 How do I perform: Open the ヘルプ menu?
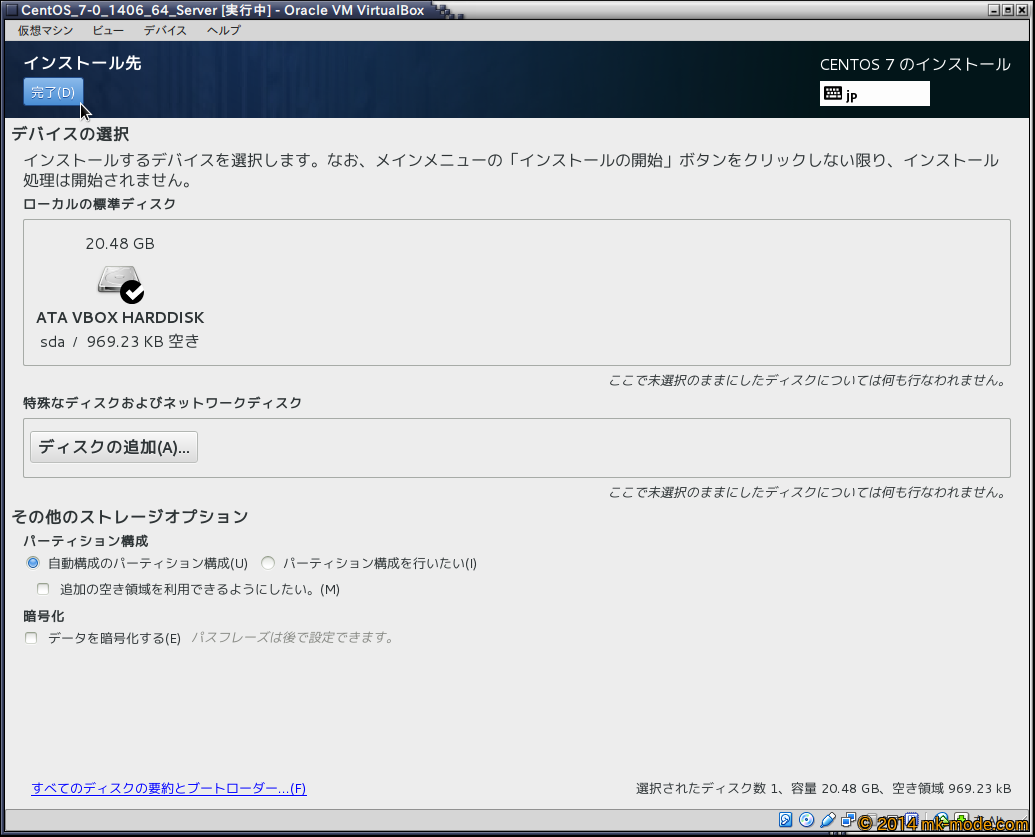pyautogui.click(x=223, y=30)
